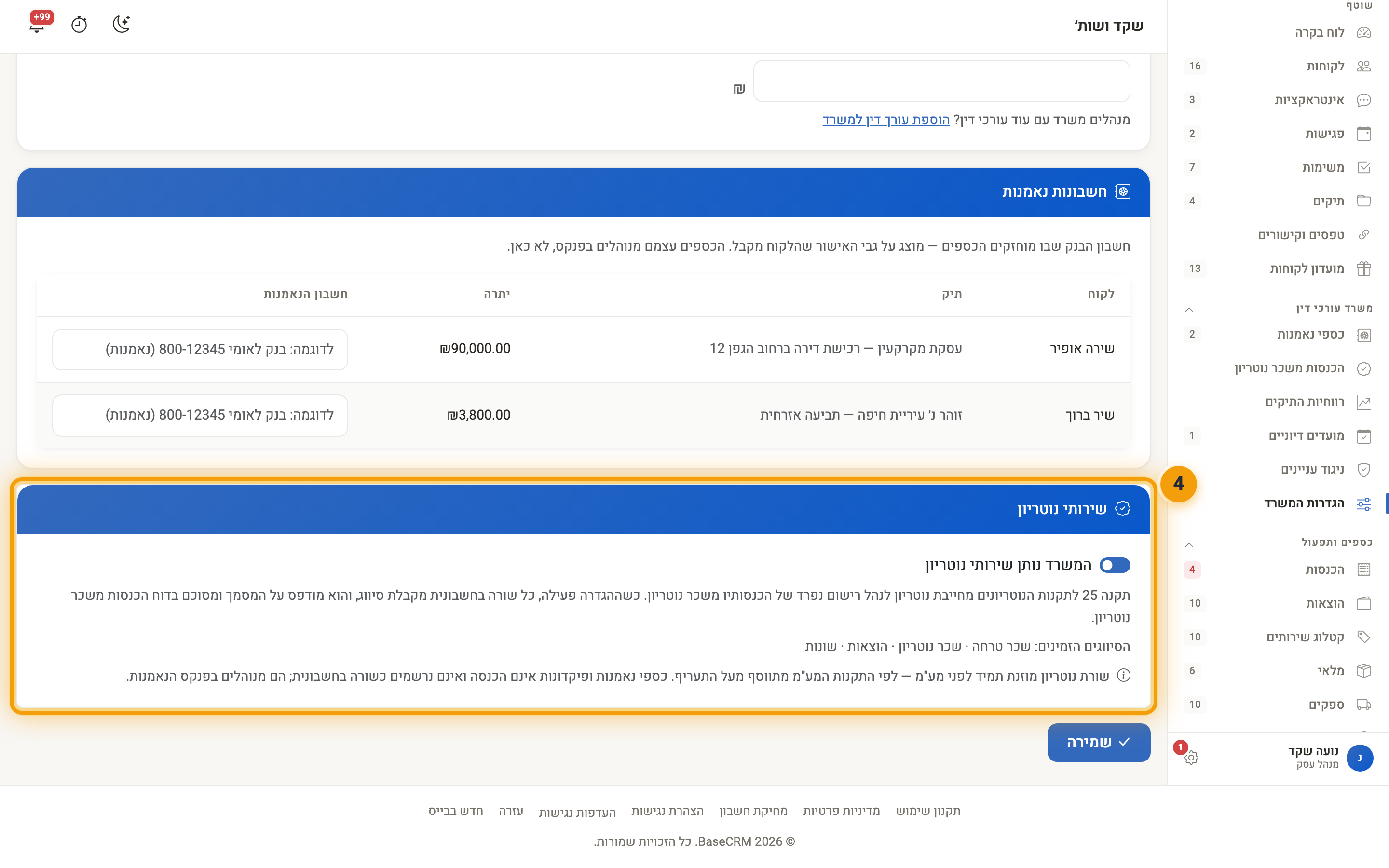Toggle המשרד נותן שירותי נוטריון switch
The height and width of the screenshot is (868, 1389).
[1115, 566]
